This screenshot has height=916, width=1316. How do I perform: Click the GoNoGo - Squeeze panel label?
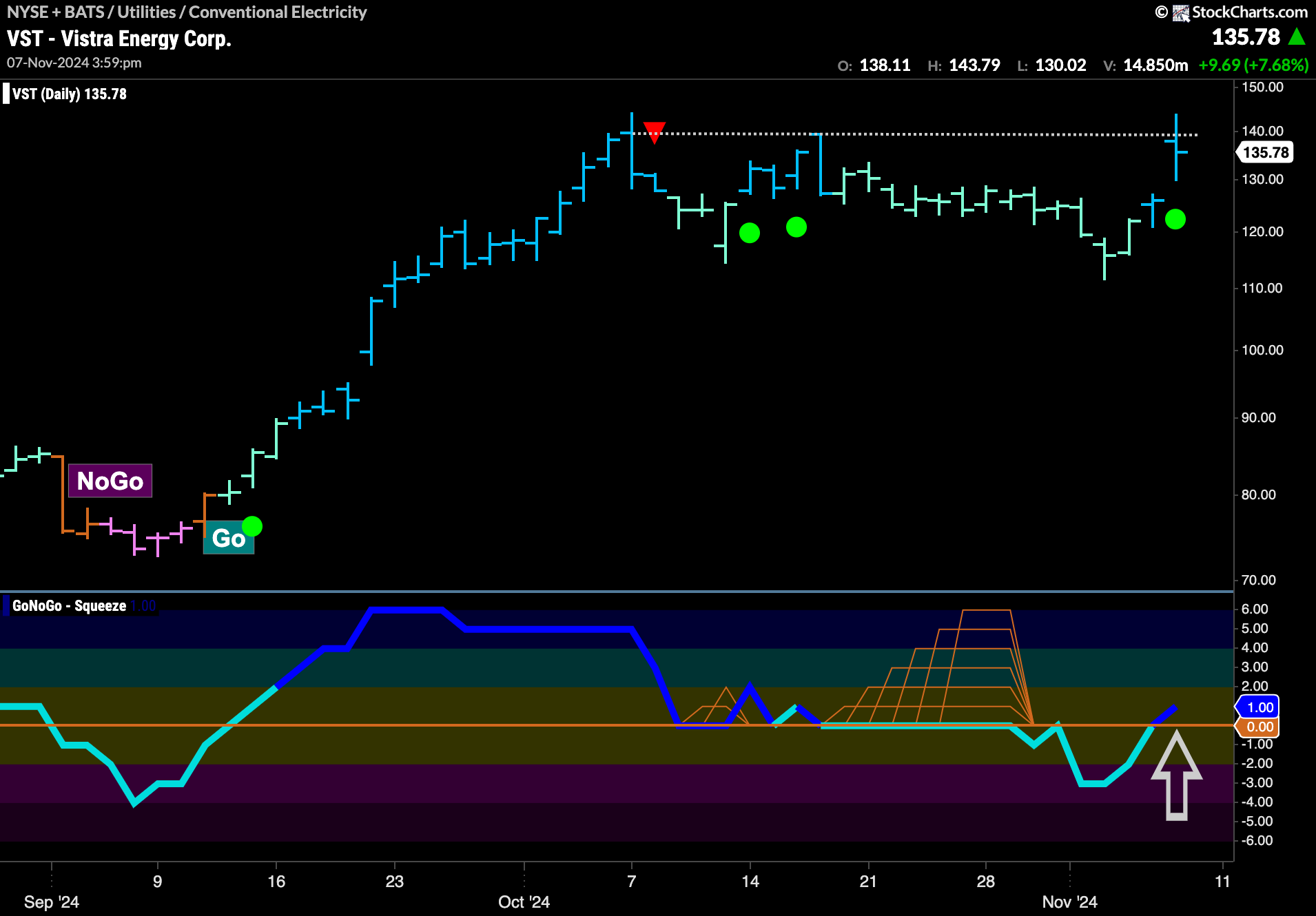(69, 606)
